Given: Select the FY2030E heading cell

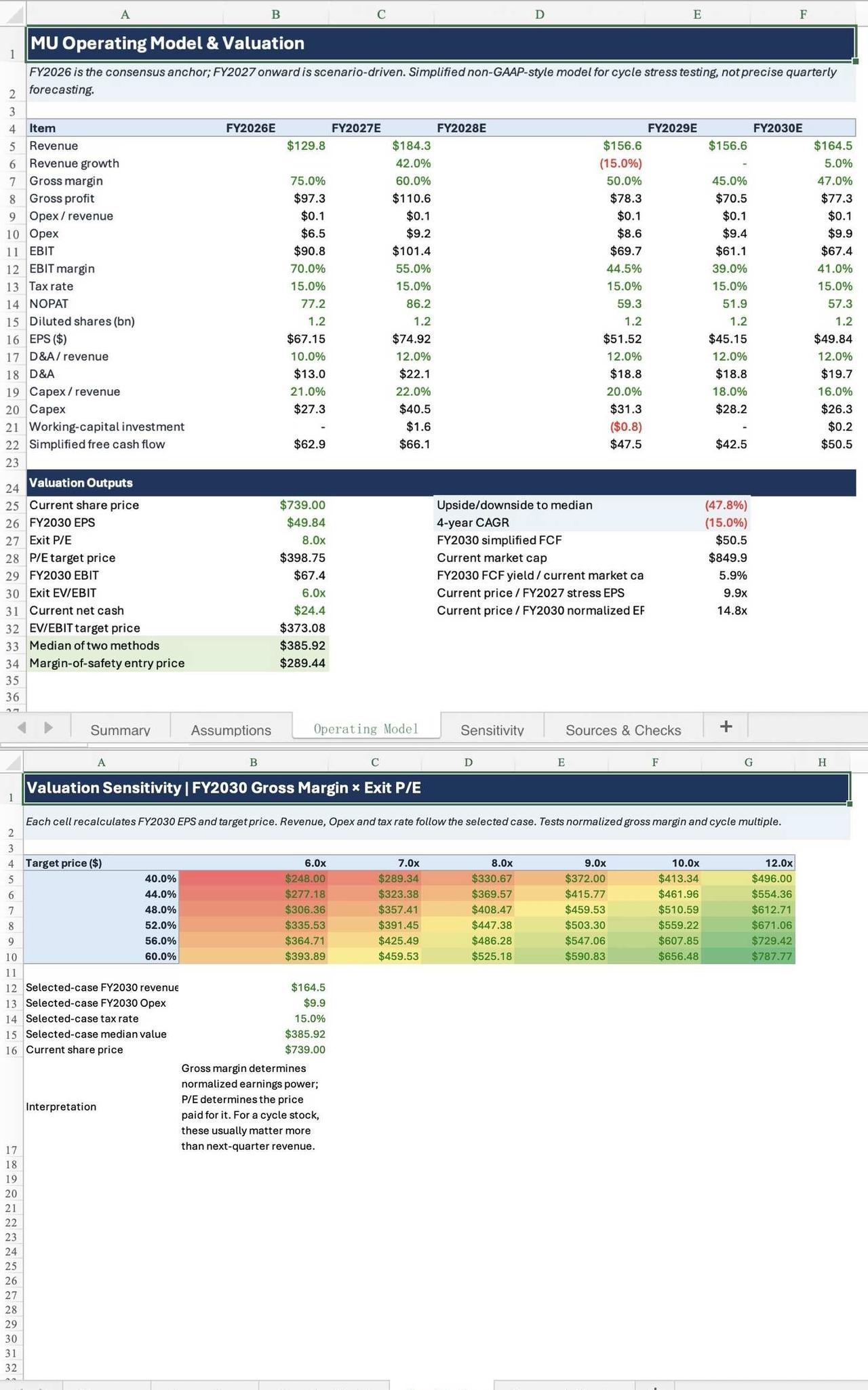Looking at the screenshot, I should [803, 128].
